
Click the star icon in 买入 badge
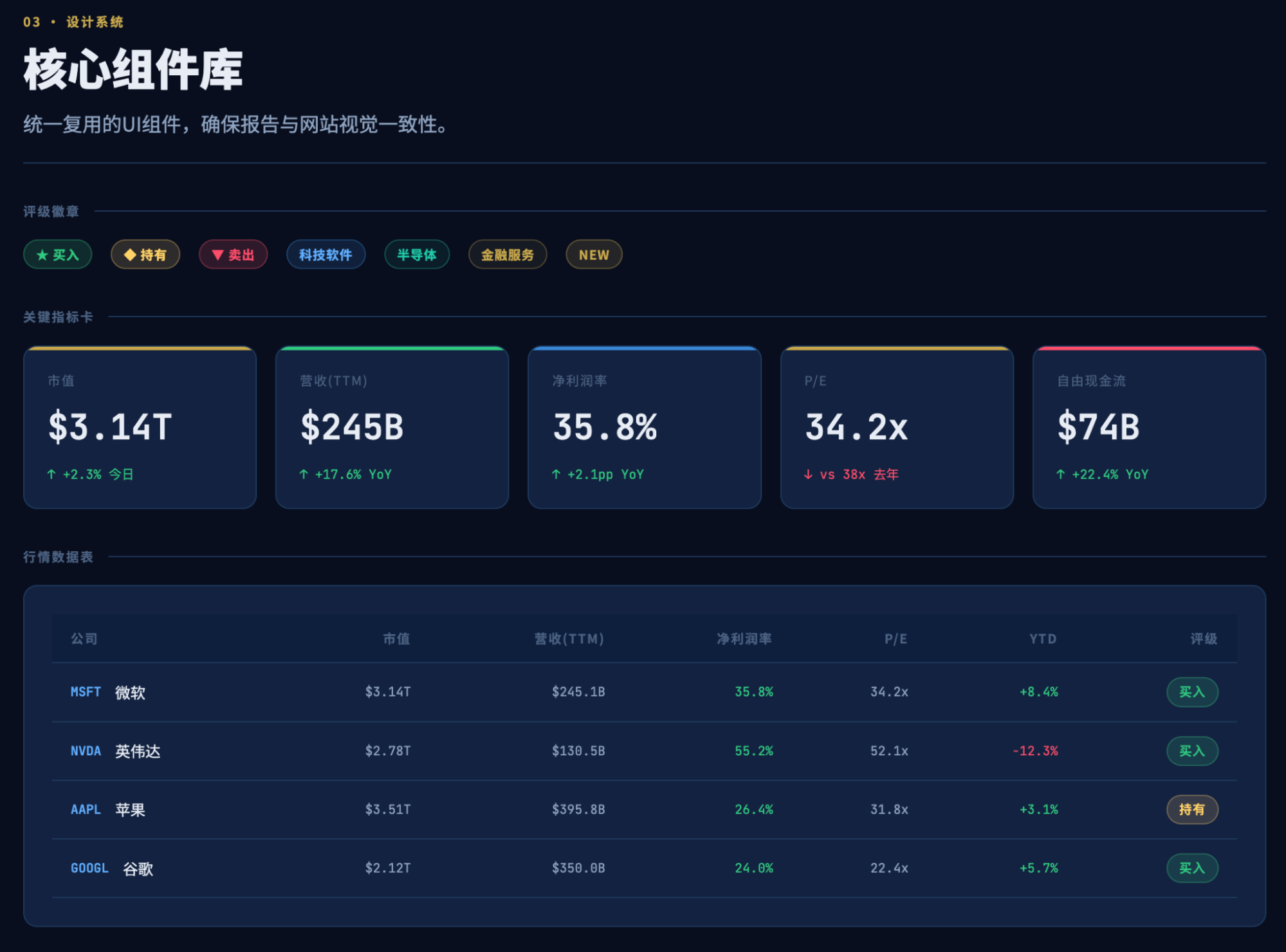pyautogui.click(x=42, y=255)
